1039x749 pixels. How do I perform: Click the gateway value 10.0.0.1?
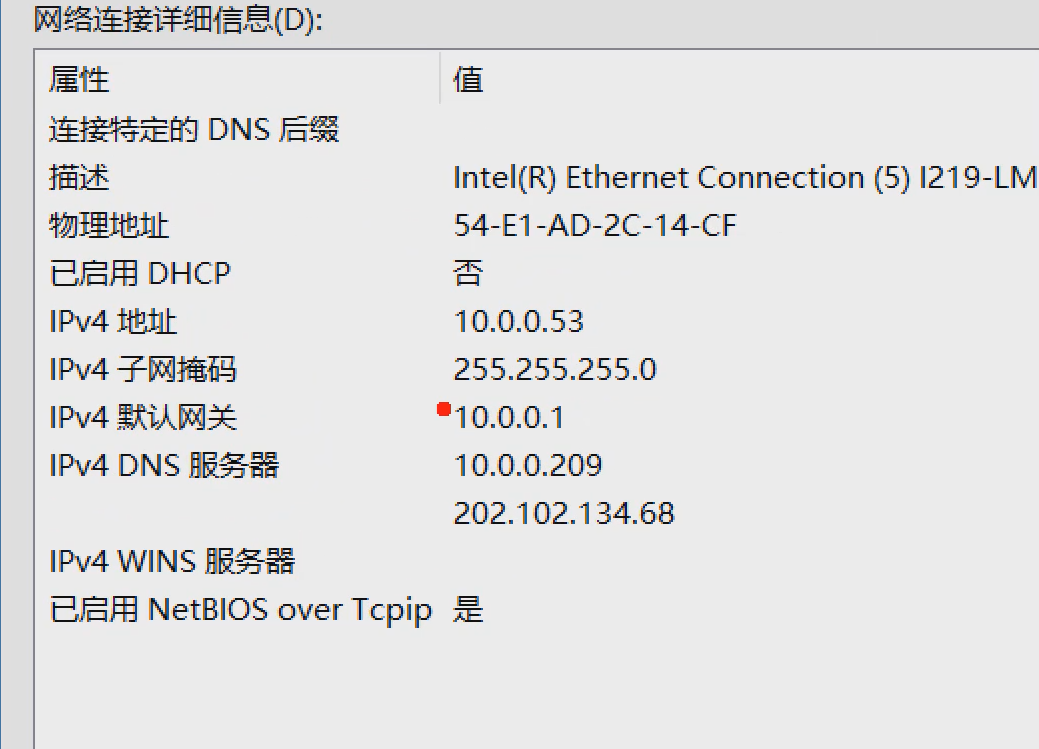(509, 418)
